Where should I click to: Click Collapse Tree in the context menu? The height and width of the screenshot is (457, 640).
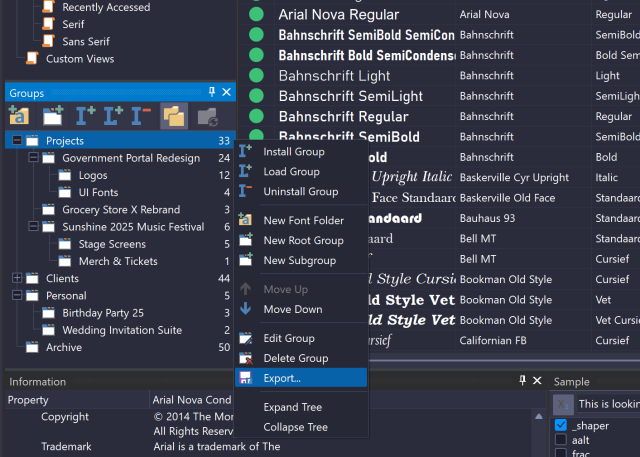(x=295, y=427)
